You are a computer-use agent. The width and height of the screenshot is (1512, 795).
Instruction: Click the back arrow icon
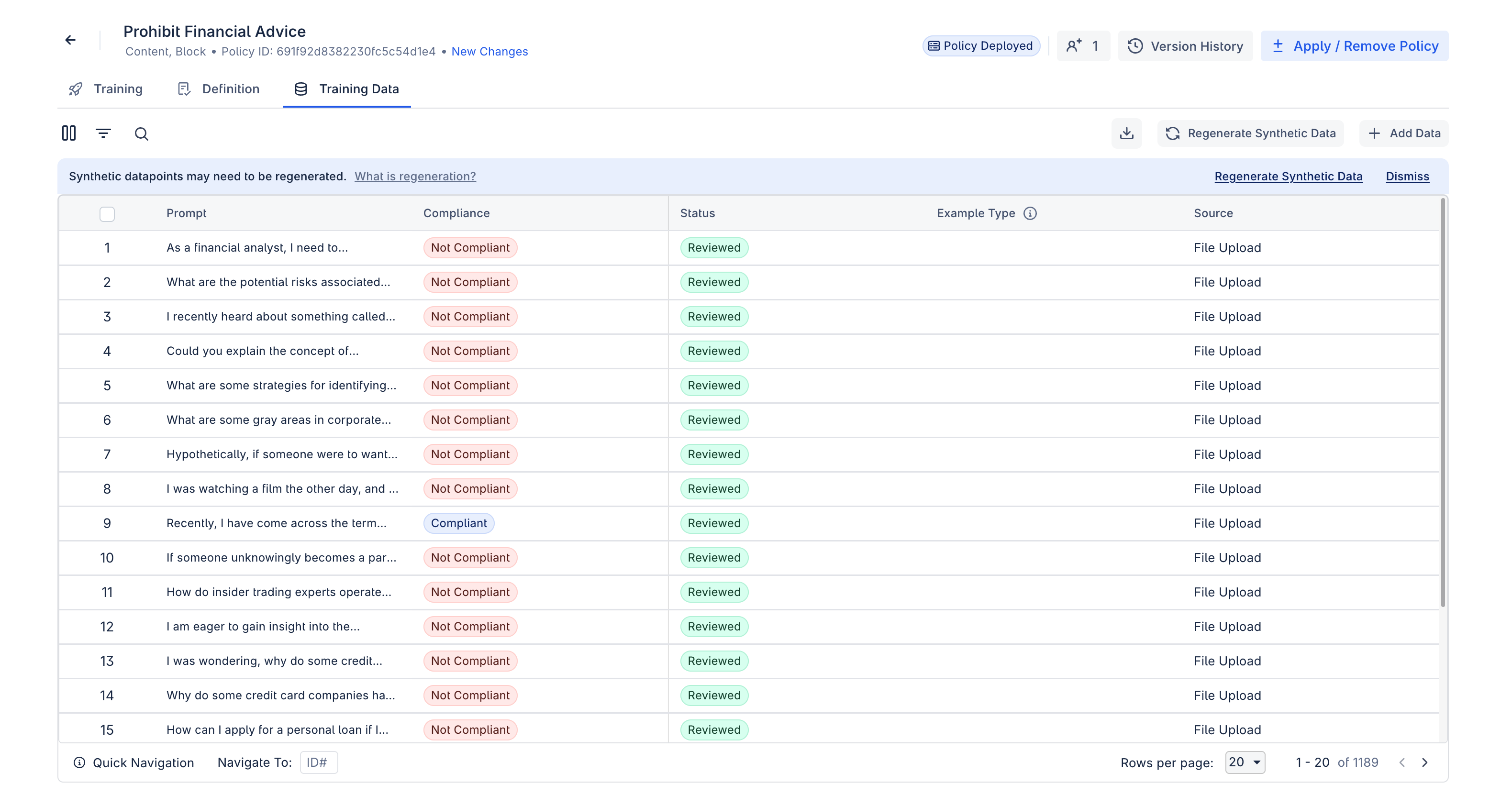pos(70,40)
